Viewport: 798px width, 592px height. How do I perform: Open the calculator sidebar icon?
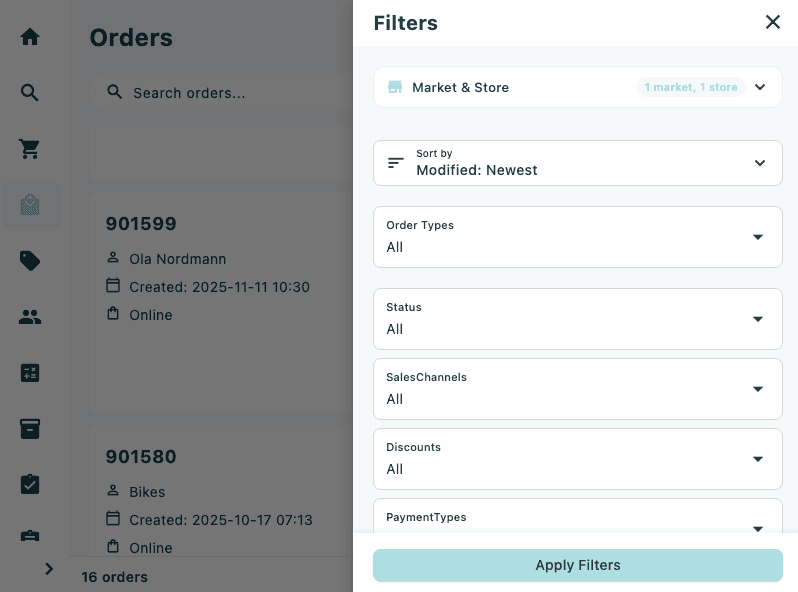click(30, 373)
